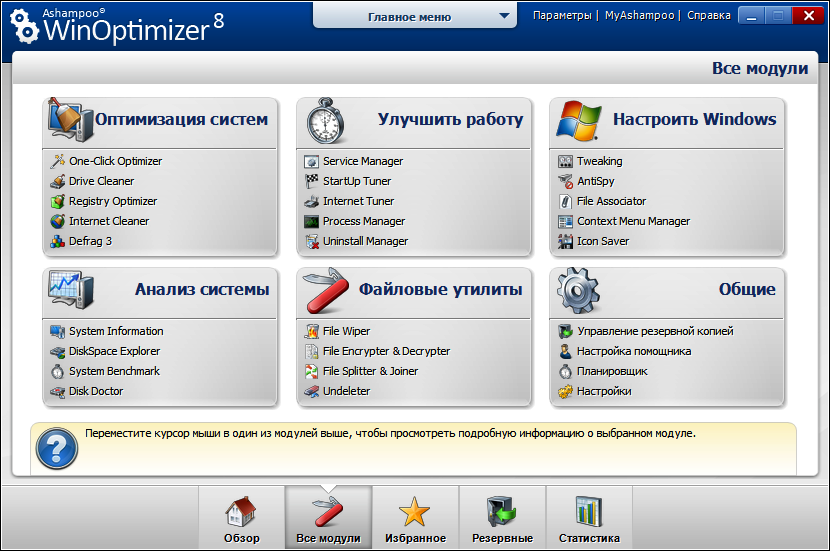Click the Defrag 3 colored blocks icon
Image resolution: width=830 pixels, height=551 pixels.
point(58,241)
